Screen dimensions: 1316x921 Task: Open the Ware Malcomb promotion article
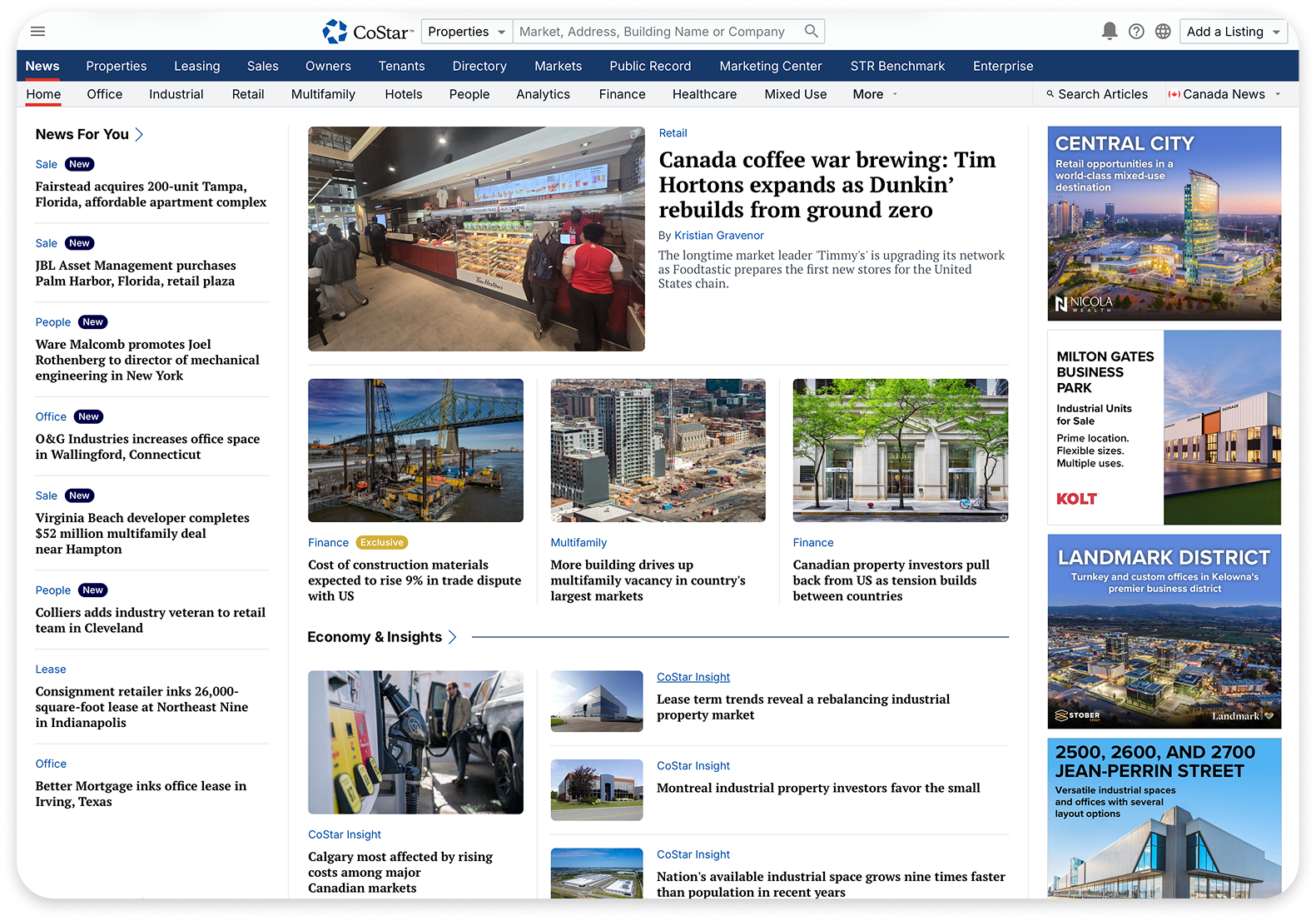coord(147,360)
